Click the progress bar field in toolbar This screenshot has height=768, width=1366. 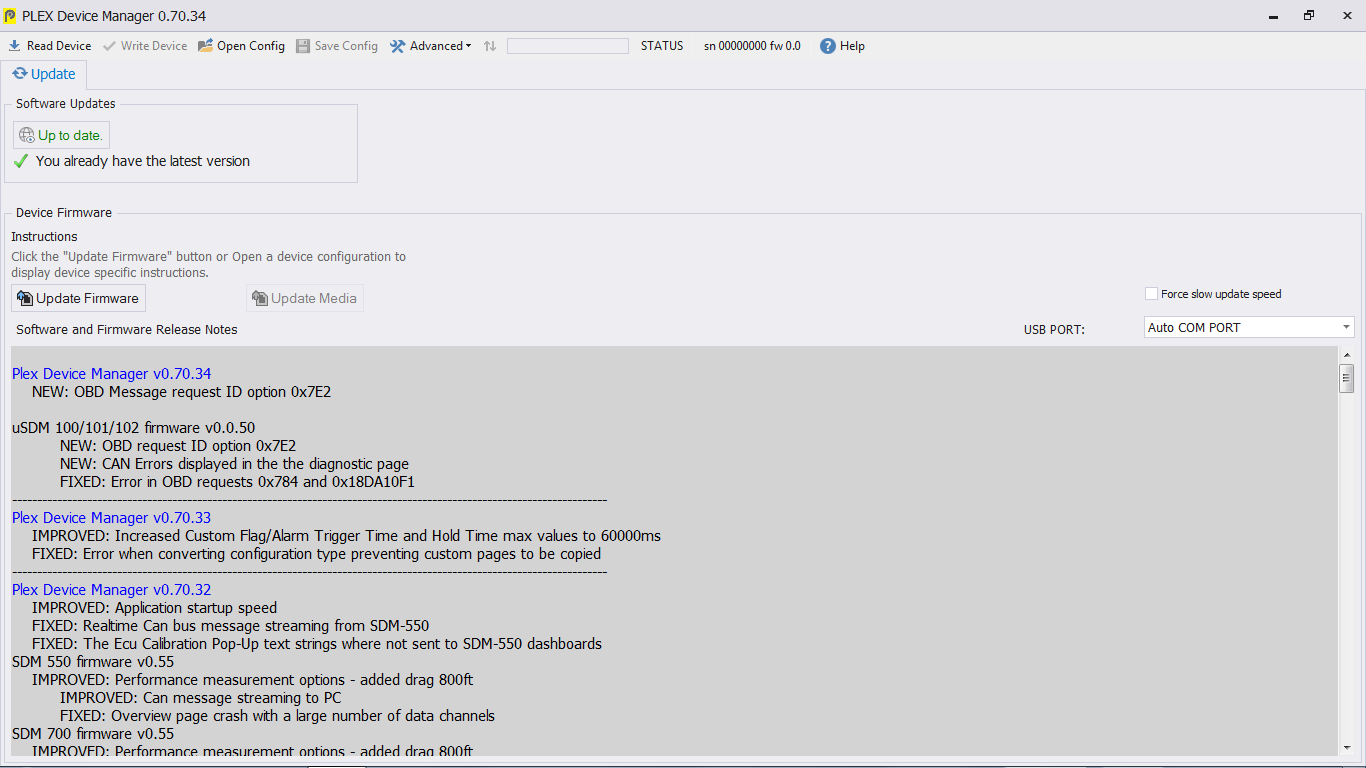tap(568, 46)
